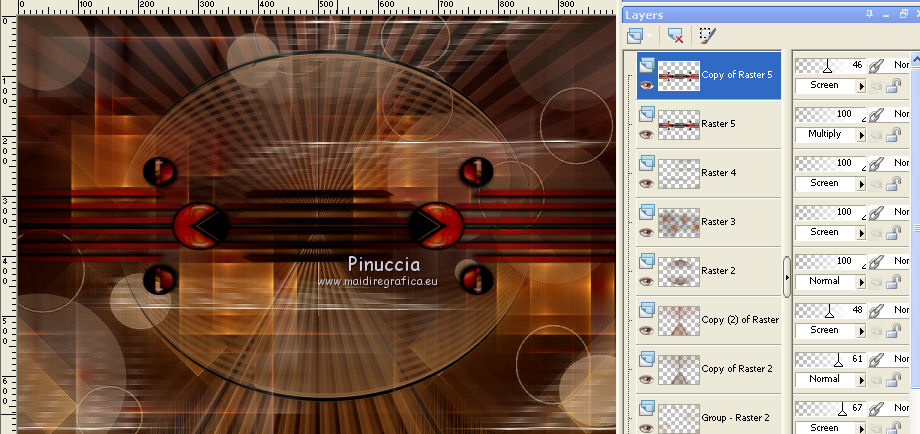Hide the Group - Raster 2 layer
Image resolution: width=920 pixels, height=434 pixels.
click(x=647, y=428)
